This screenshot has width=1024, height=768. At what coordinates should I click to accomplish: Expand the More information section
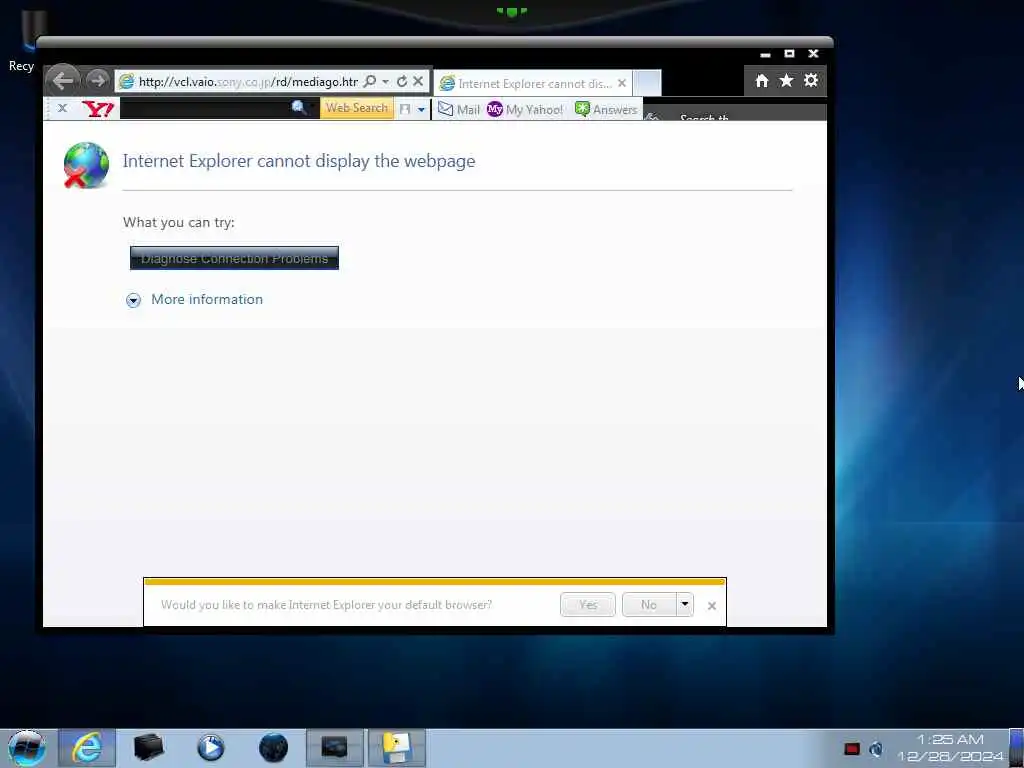[x=133, y=300]
